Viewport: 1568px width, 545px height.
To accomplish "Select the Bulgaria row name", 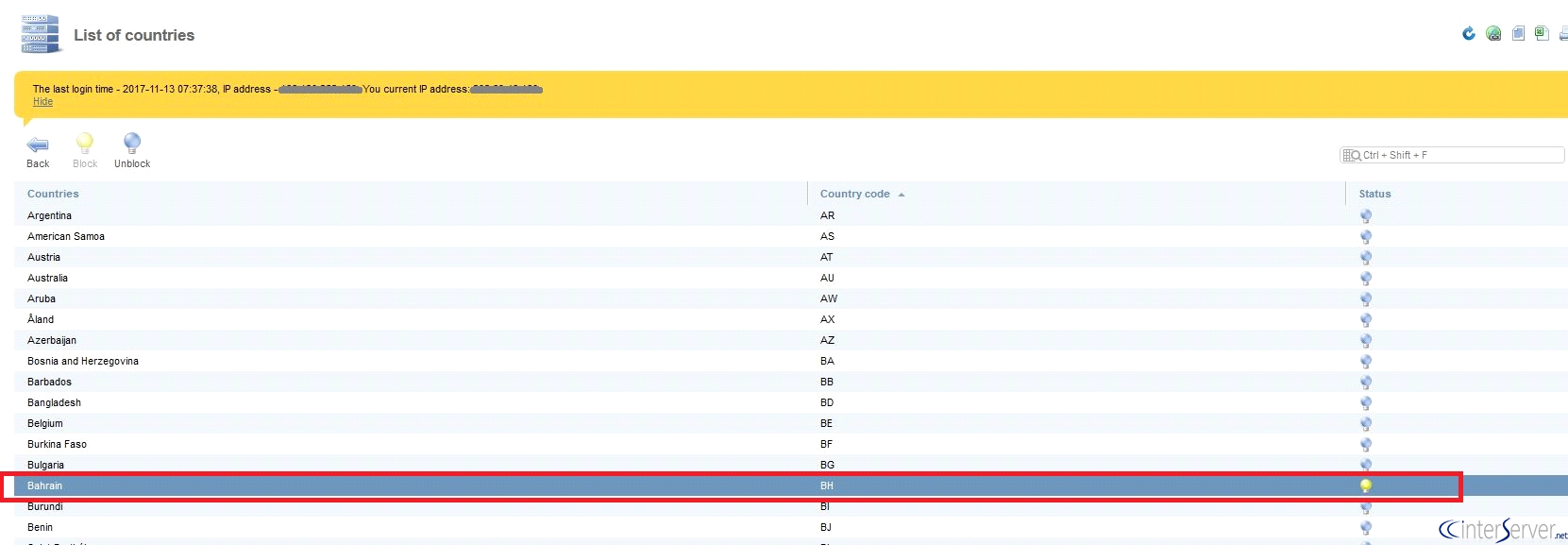I will click(x=45, y=465).
